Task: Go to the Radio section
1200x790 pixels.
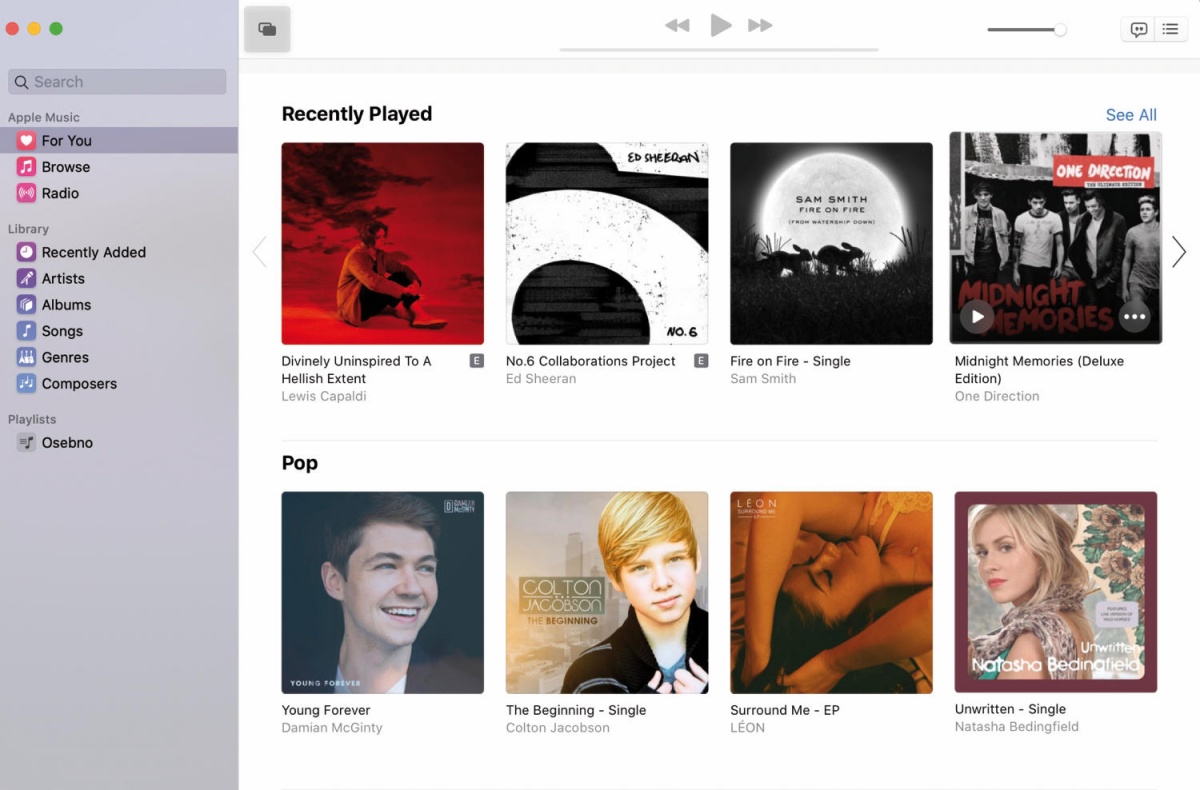Action: (x=119, y=193)
